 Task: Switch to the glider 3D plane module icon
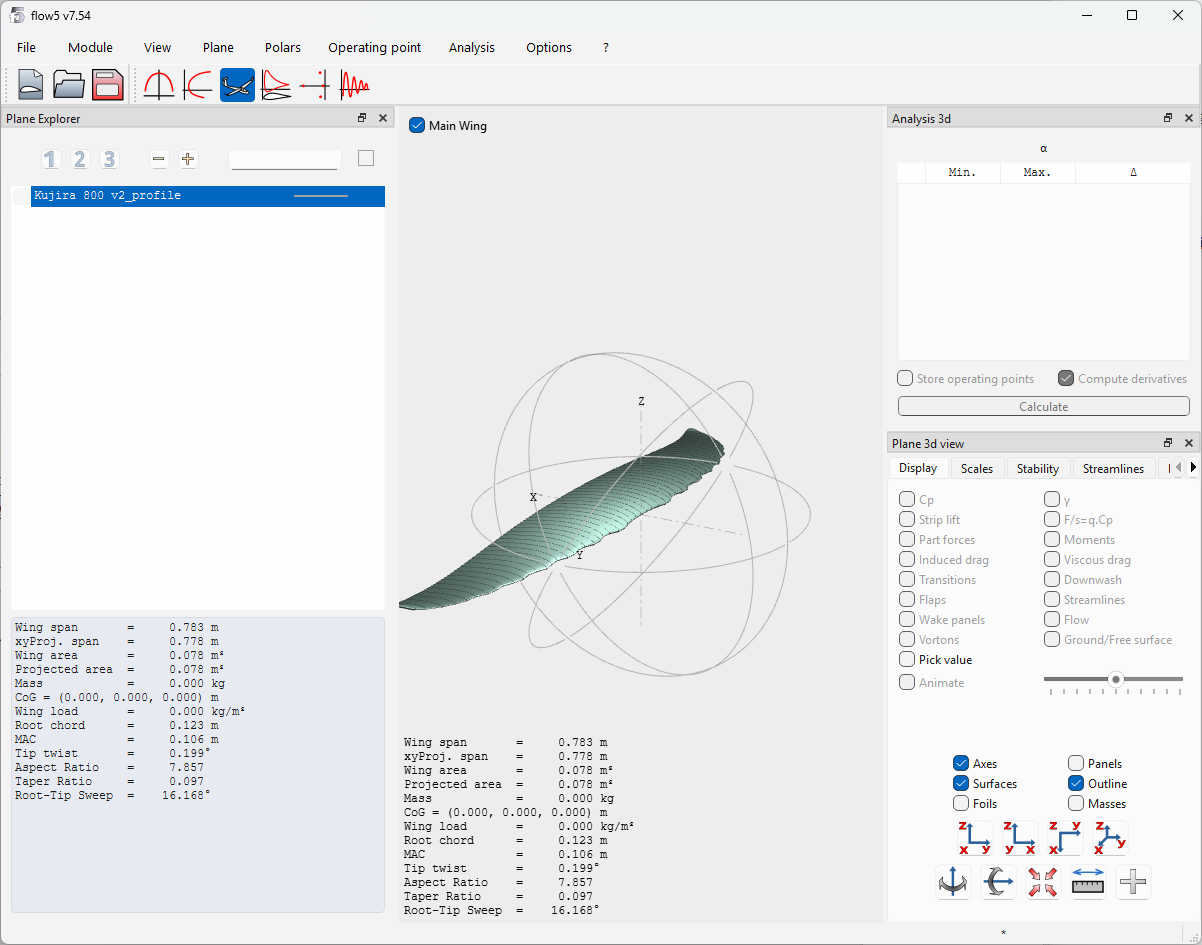coord(237,85)
